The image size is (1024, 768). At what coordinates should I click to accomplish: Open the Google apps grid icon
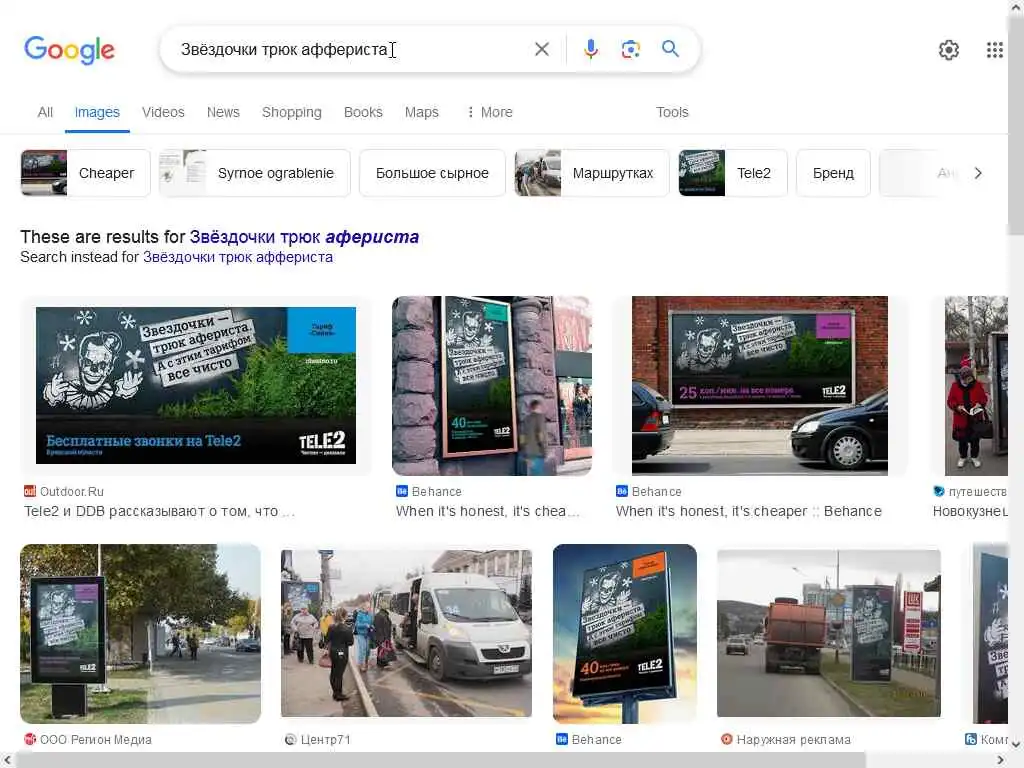994,50
